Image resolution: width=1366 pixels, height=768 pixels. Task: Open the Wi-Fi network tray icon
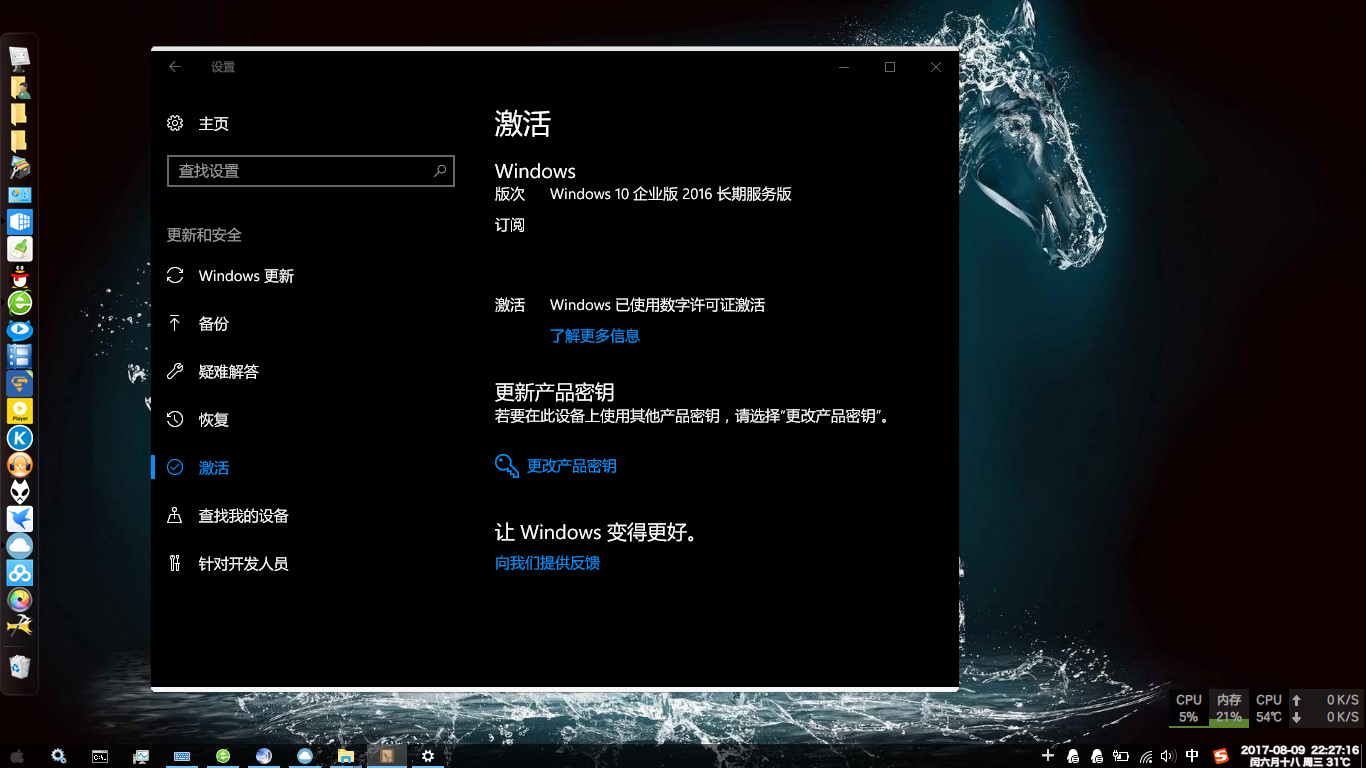1146,756
